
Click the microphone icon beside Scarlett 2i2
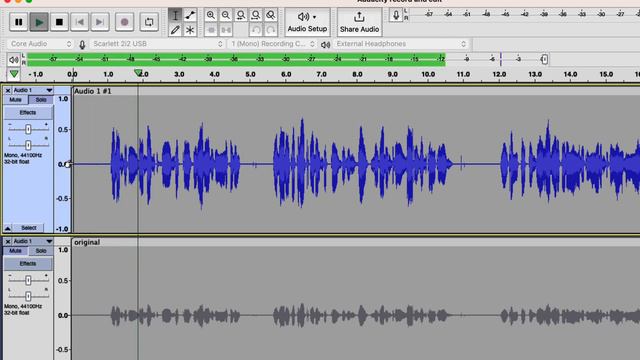[82, 44]
